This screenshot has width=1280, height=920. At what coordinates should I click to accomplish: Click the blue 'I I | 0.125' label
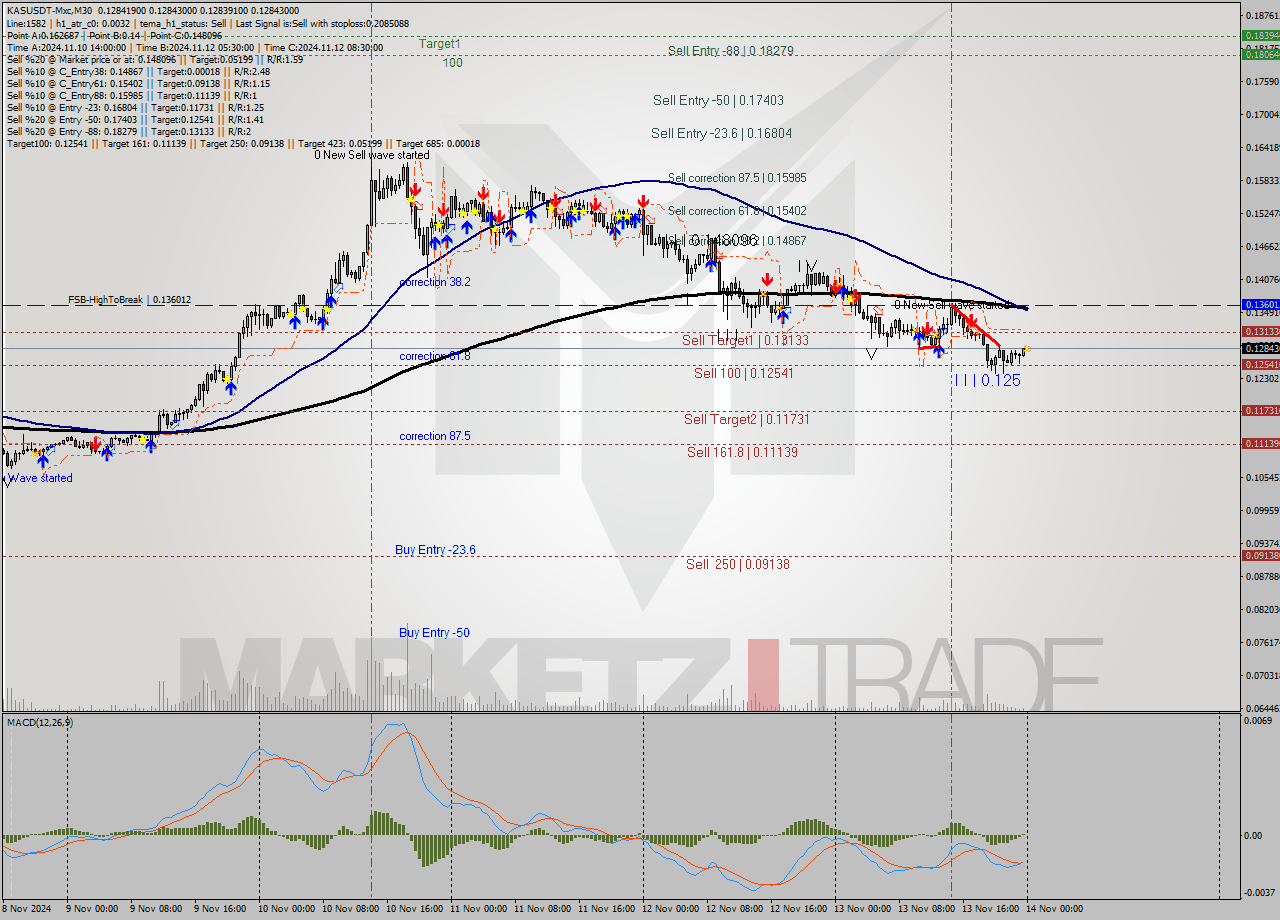tap(987, 380)
